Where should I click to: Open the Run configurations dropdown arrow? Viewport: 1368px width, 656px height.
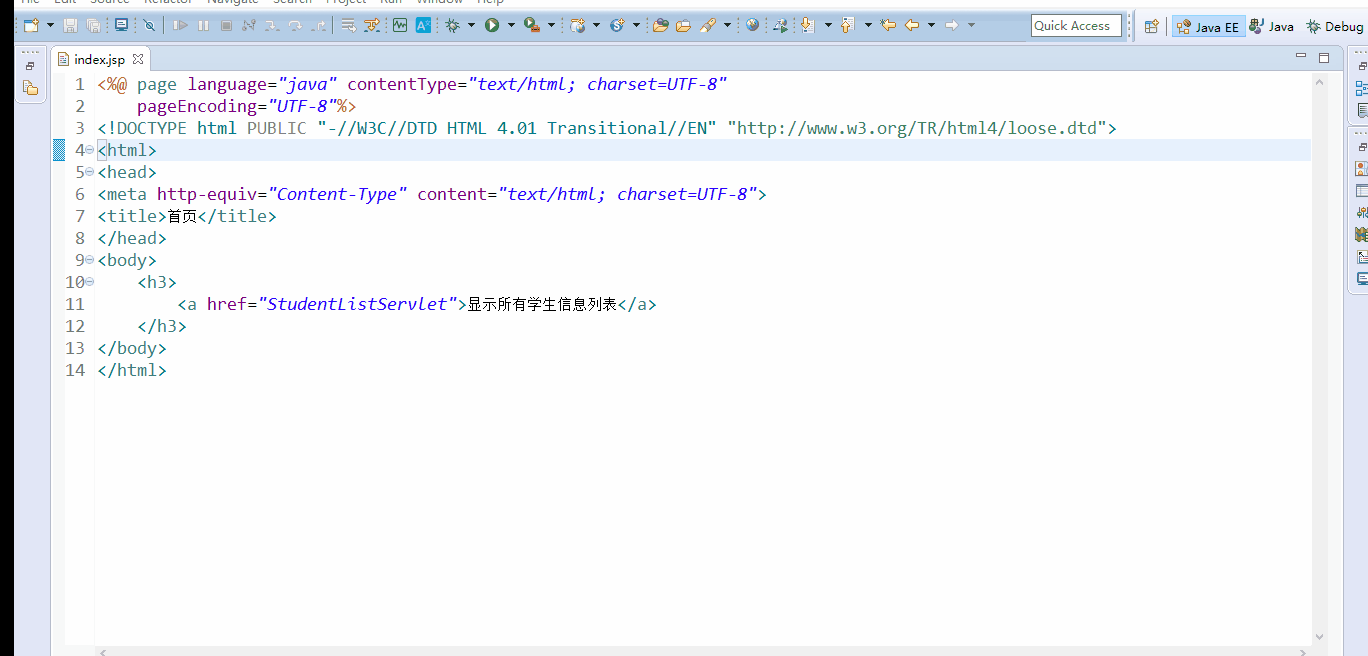coord(509,25)
